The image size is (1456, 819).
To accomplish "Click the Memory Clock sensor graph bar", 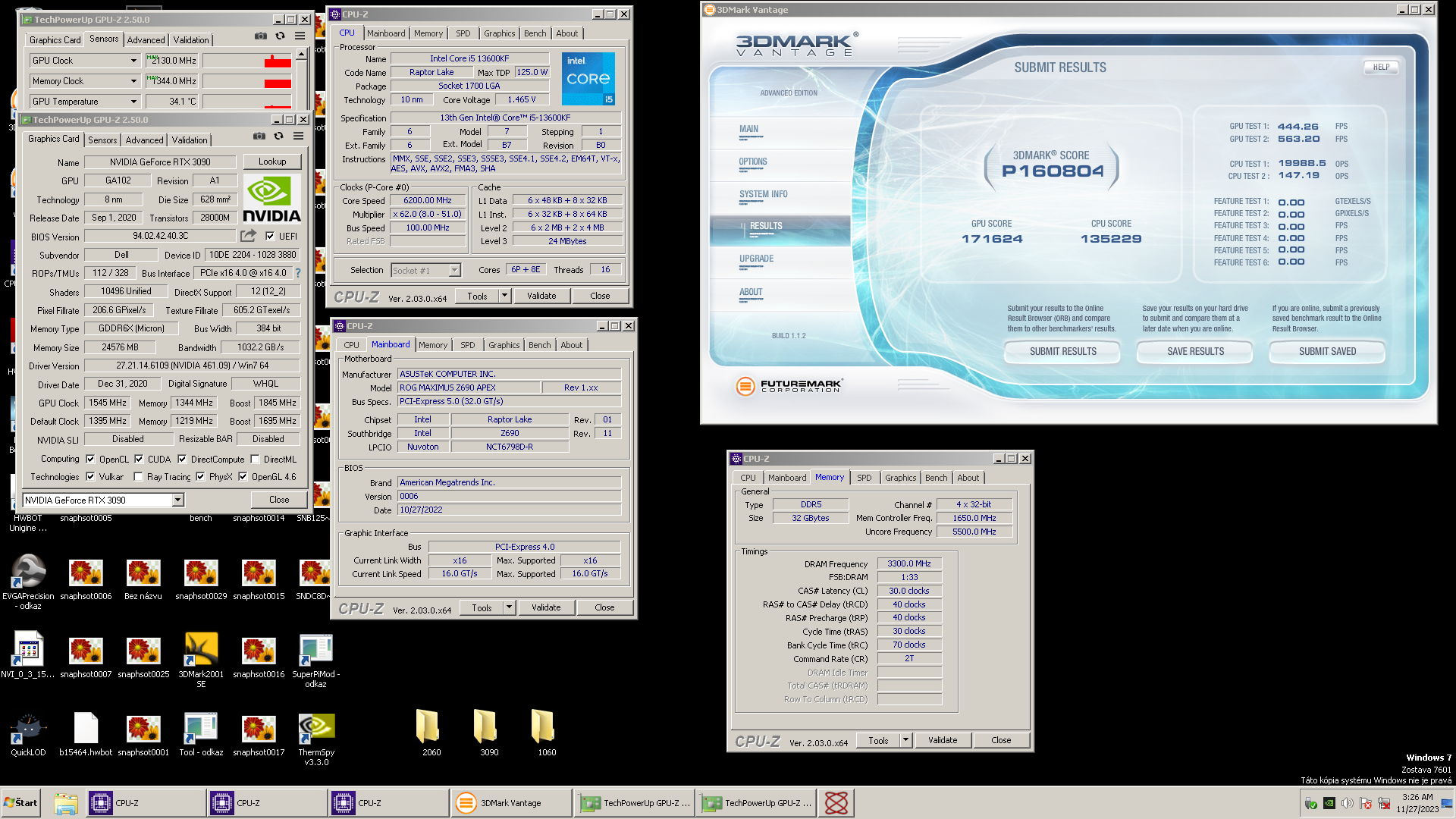I will (x=247, y=81).
